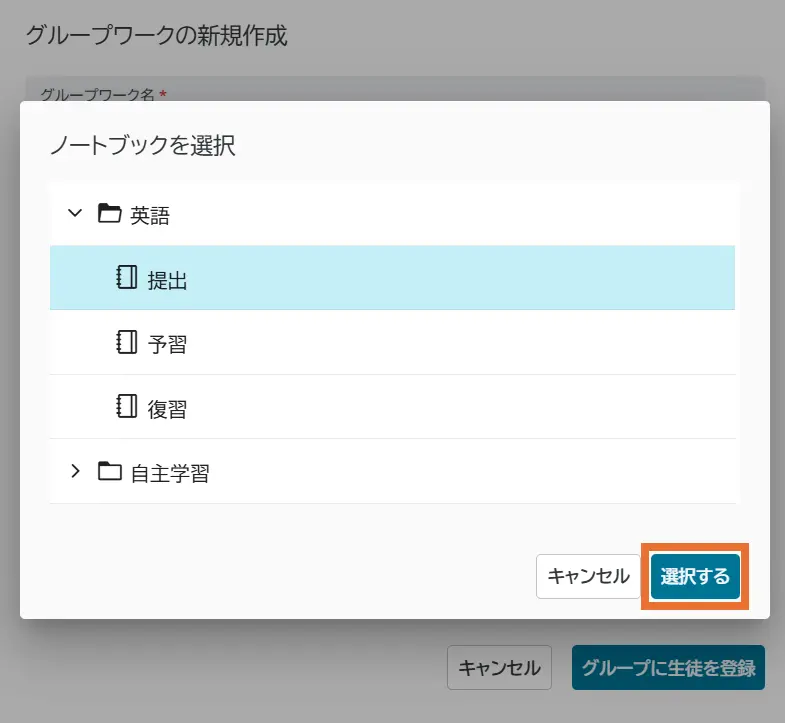The height and width of the screenshot is (723, 785).
Task: Click the 英語 folder name
Action: [150, 215]
